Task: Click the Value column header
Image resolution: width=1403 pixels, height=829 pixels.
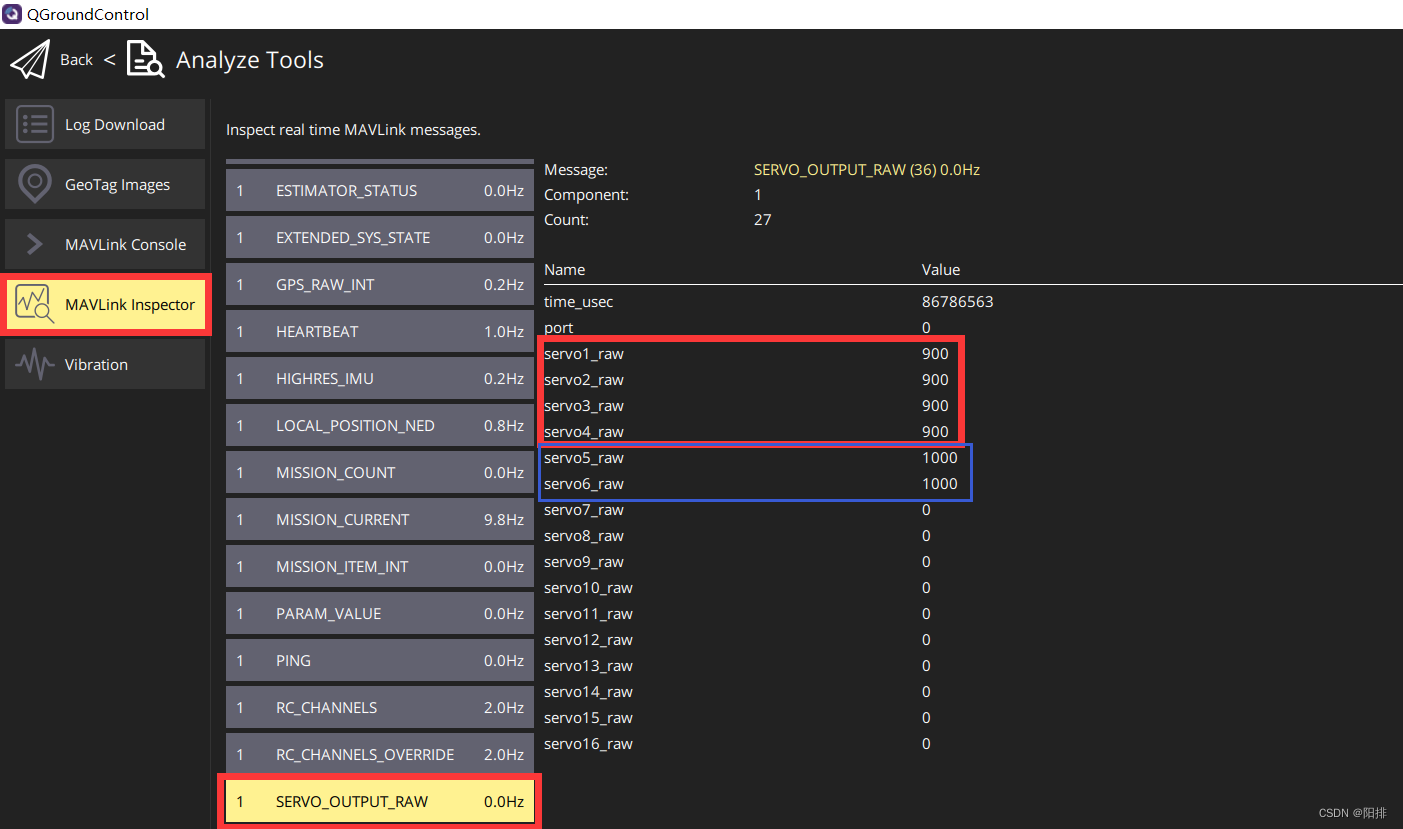Action: pos(941,270)
